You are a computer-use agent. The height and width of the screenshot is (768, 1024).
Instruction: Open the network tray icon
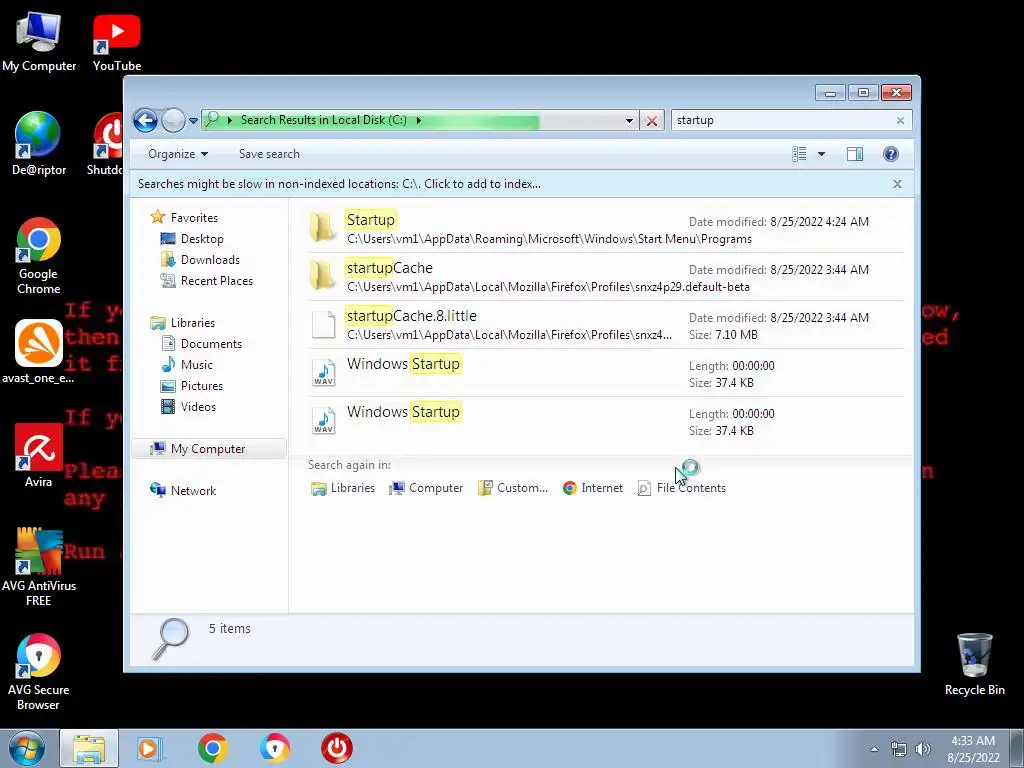(899, 749)
